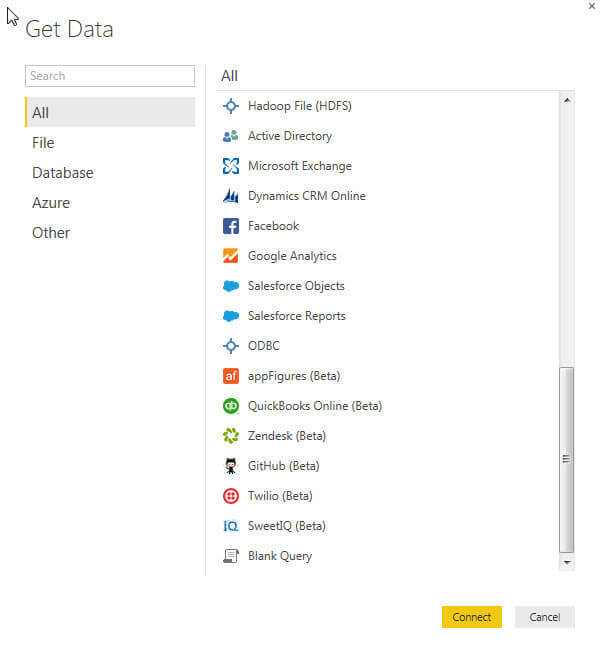Click the appFigures (Beta) icon
This screenshot has width=604, height=658.
tap(231, 376)
